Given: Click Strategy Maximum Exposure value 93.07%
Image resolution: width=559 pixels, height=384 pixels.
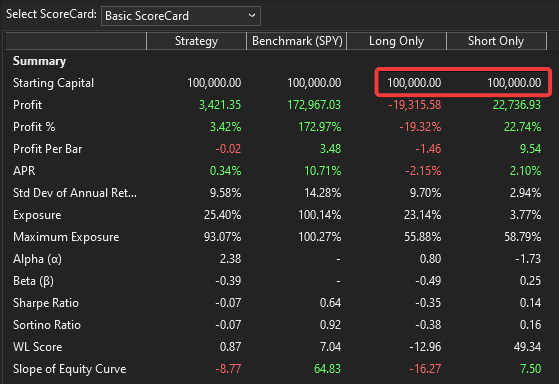Looking at the screenshot, I should [223, 237].
